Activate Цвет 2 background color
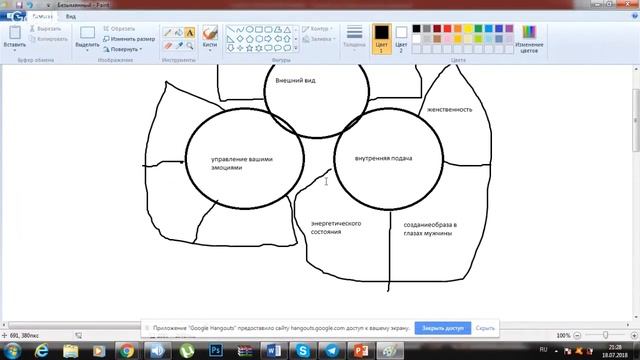This screenshot has height=360, width=640. 401,39
